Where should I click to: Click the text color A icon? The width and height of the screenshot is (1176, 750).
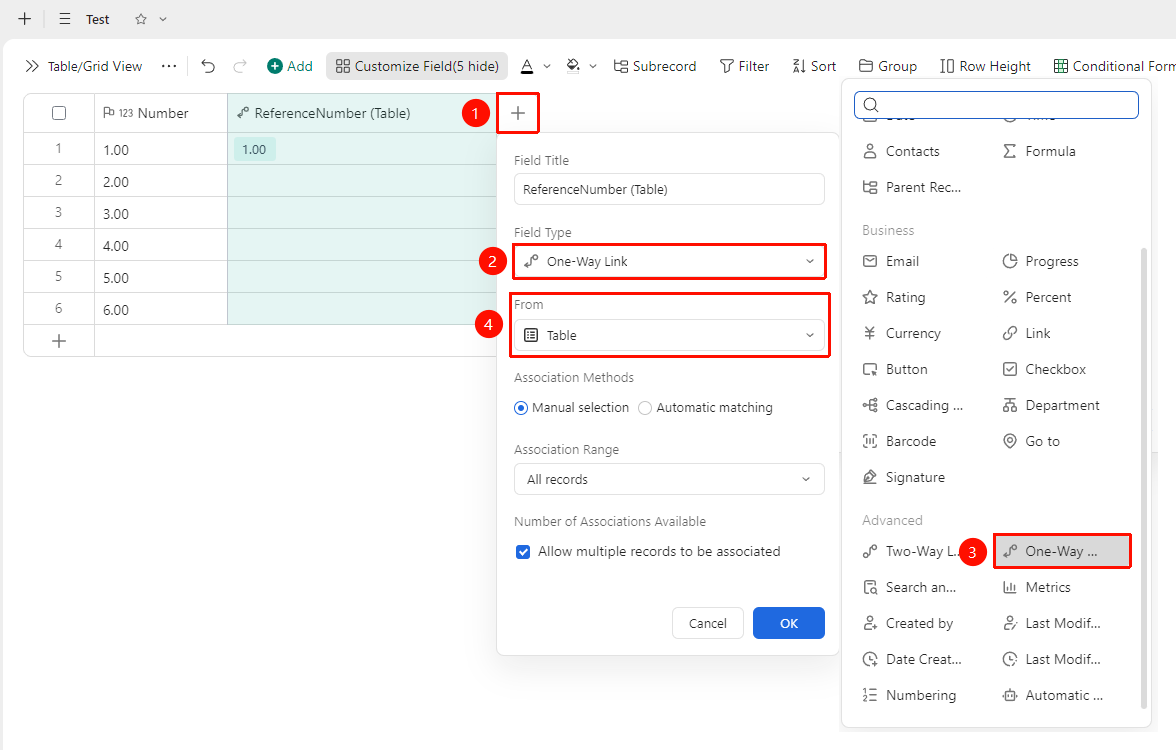527,66
